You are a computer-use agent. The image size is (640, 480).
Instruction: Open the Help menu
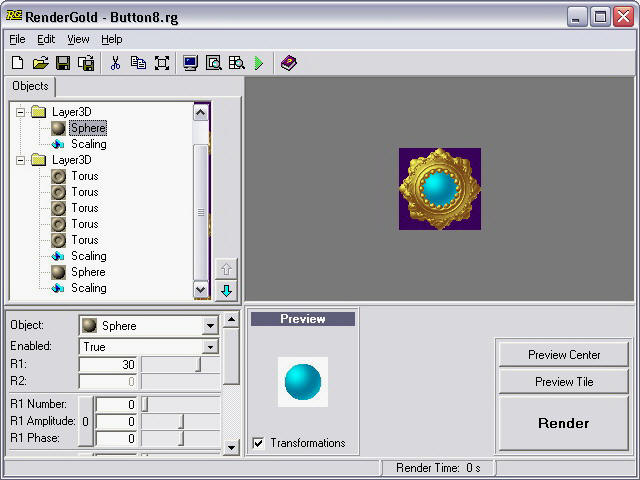[111, 39]
